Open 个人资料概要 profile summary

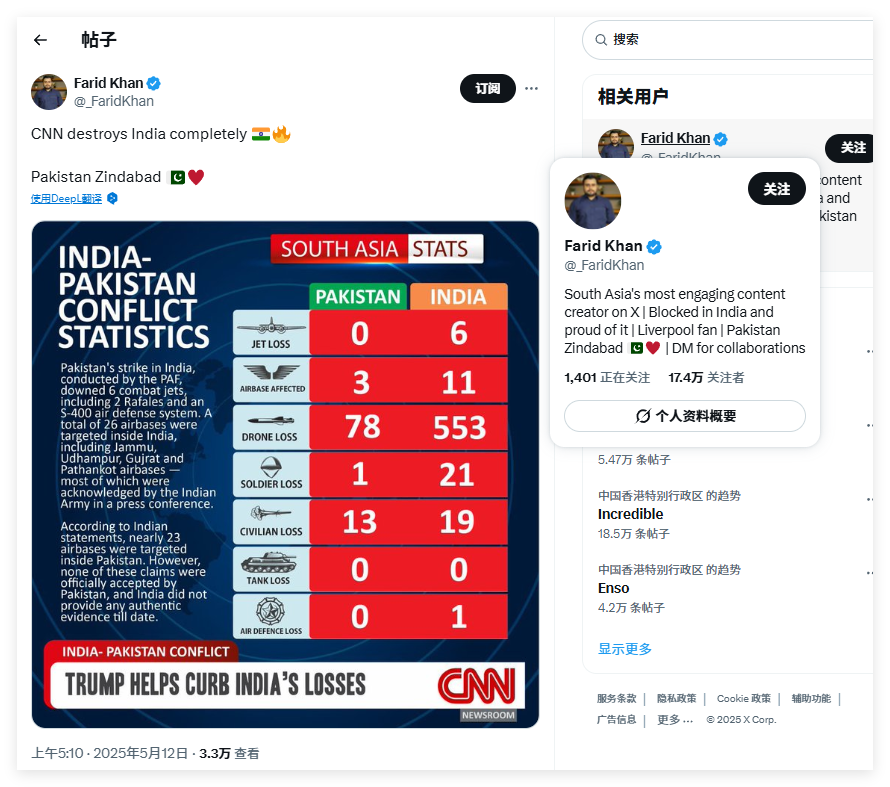coord(685,416)
